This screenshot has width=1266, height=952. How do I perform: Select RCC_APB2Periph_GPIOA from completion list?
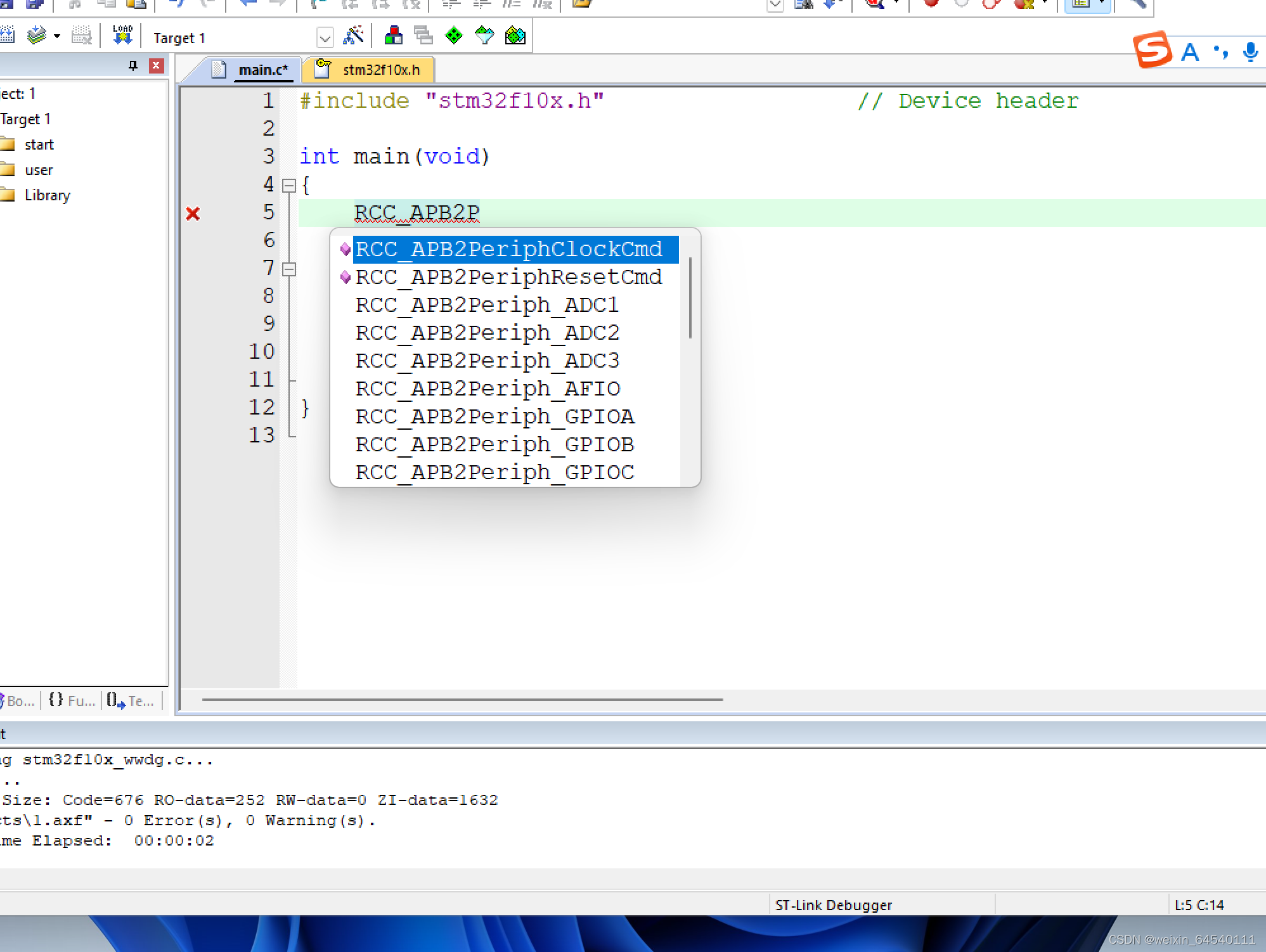pos(494,416)
